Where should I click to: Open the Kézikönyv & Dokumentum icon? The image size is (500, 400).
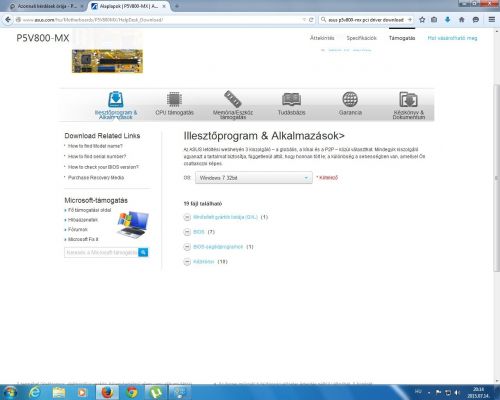pos(409,99)
